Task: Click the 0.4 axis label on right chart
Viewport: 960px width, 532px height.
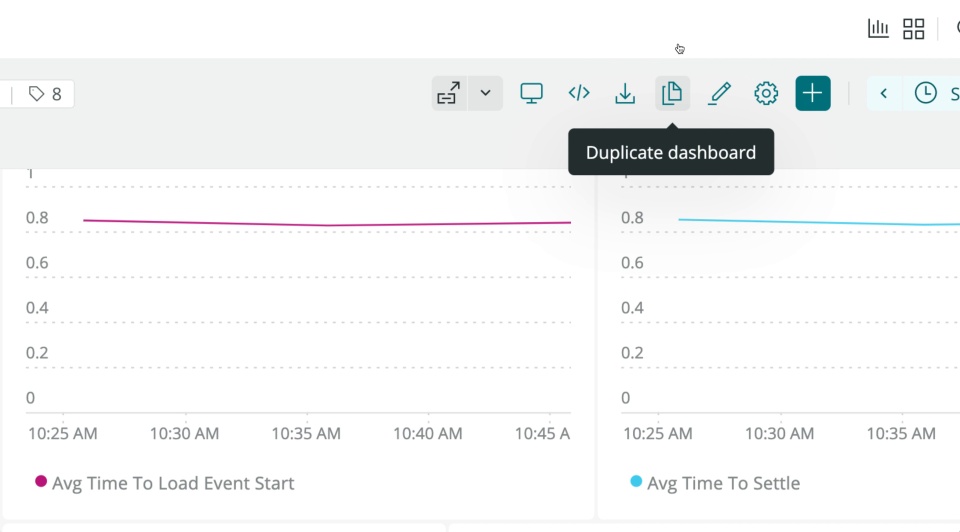Action: pyautogui.click(x=632, y=307)
